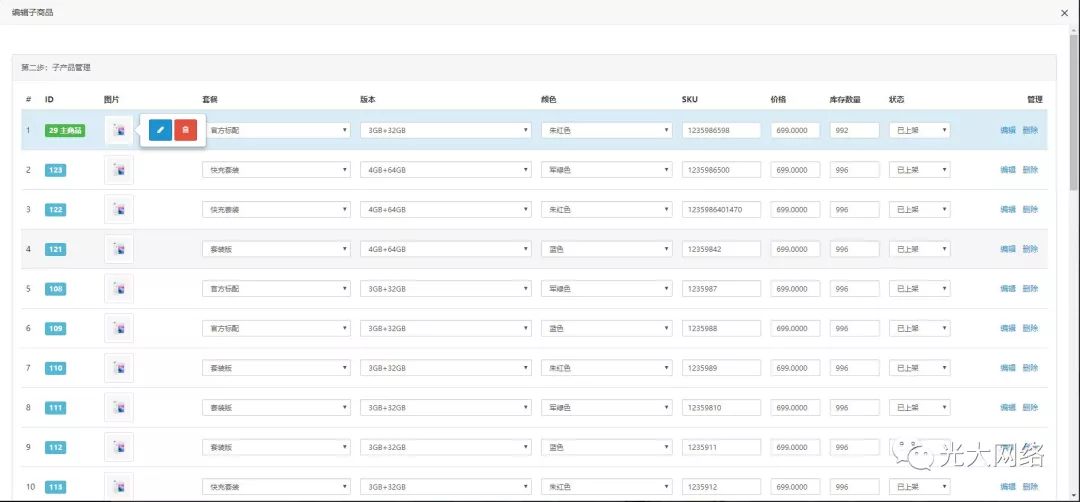Screen dimensions: 1080x502
Task: Open product thumbnail in row ID 29 主商品
Action: [x=119, y=129]
